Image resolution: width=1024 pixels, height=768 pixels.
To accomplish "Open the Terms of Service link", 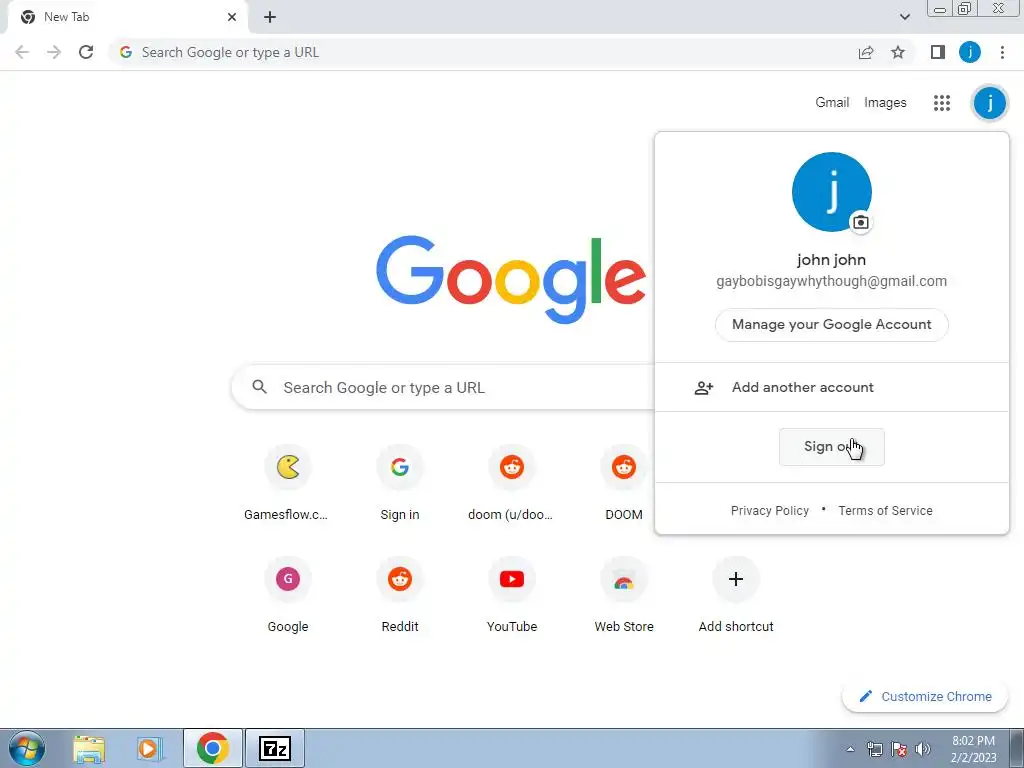I will click(885, 511).
